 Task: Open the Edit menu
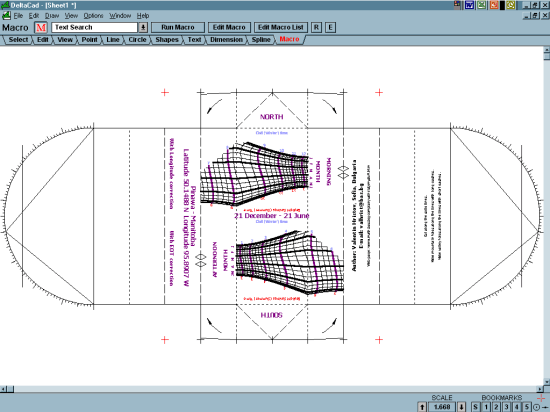[34, 16]
